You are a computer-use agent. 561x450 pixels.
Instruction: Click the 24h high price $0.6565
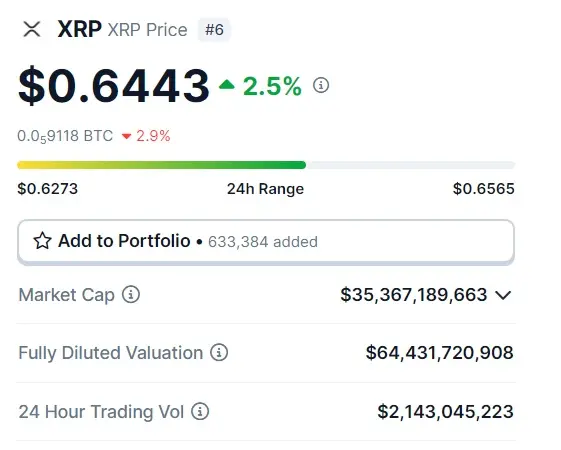coord(484,189)
